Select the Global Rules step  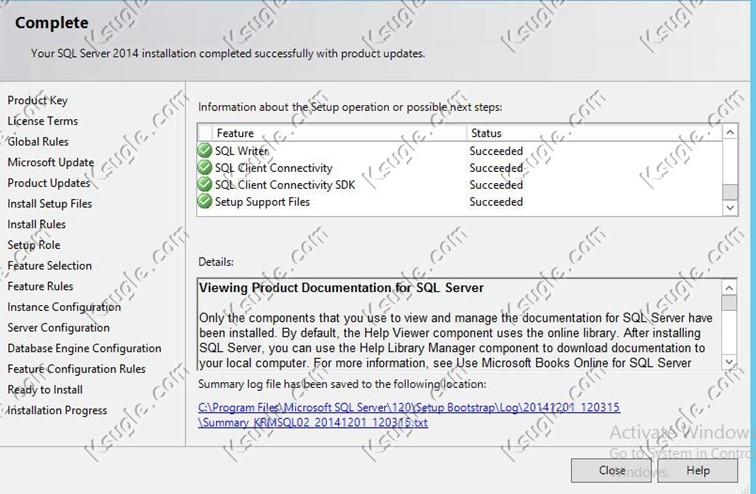click(x=38, y=142)
